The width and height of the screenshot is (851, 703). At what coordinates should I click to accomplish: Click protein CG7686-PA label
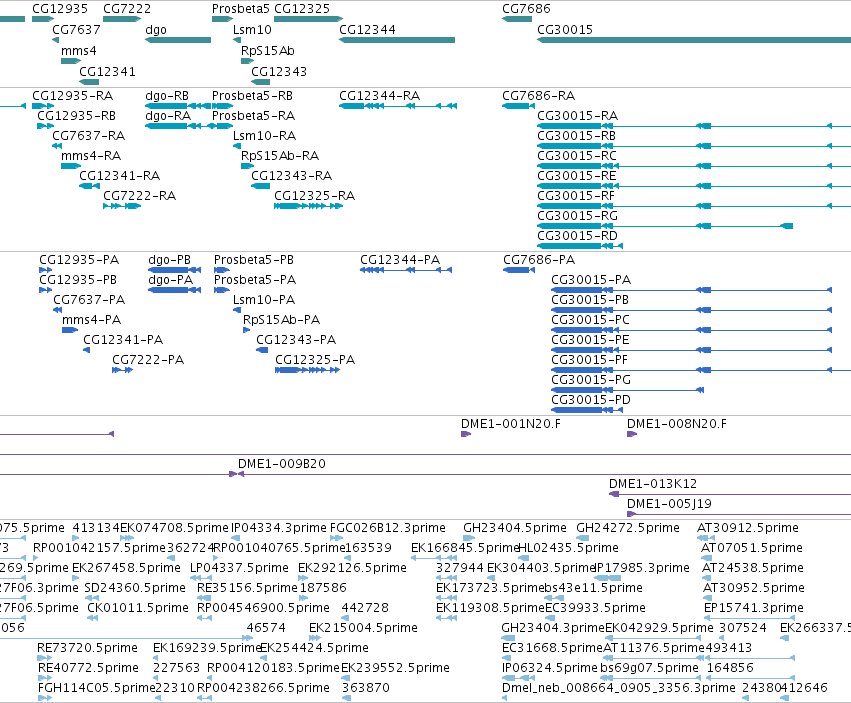(539, 260)
